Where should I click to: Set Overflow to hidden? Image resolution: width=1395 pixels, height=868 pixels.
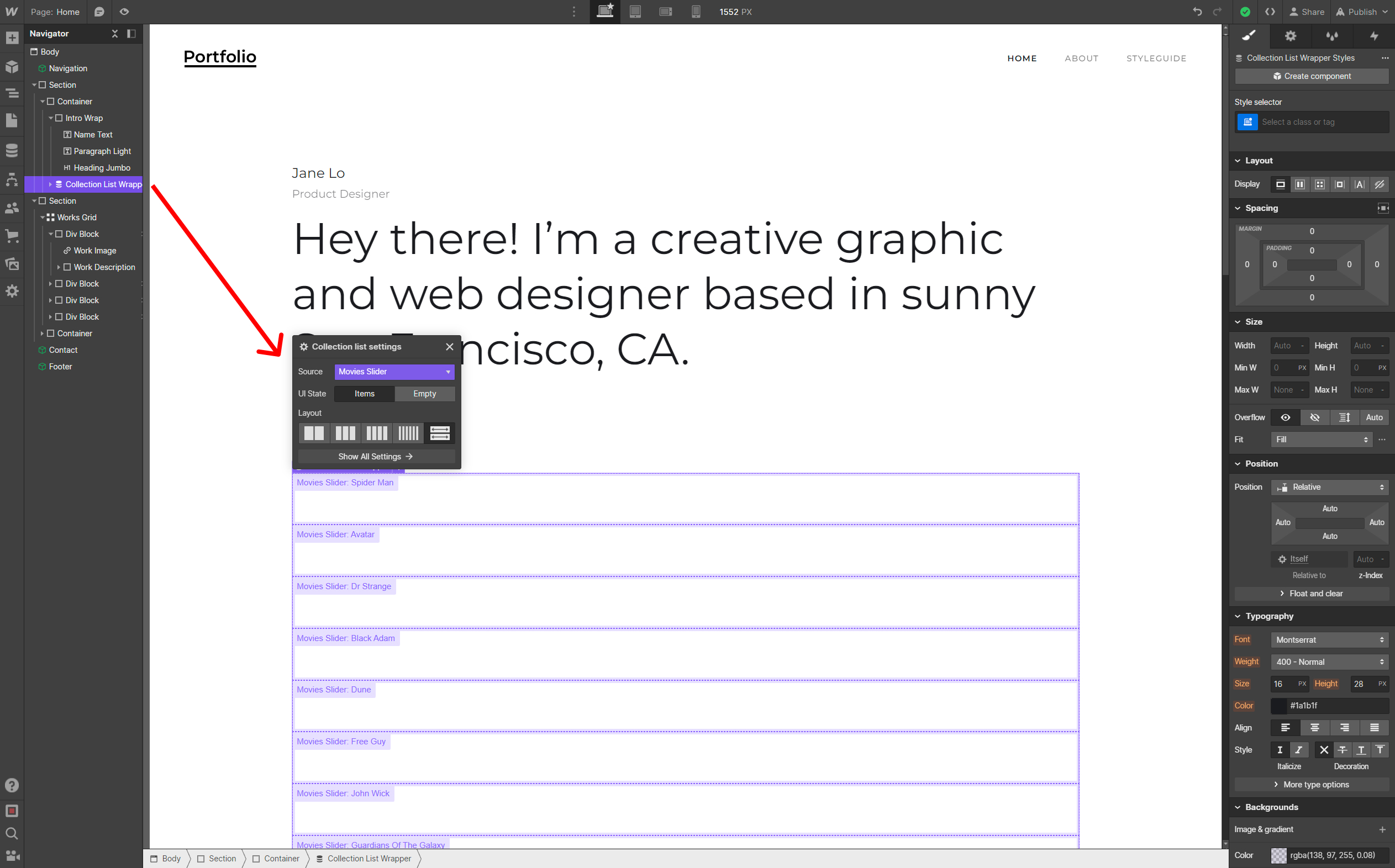[x=1314, y=417]
